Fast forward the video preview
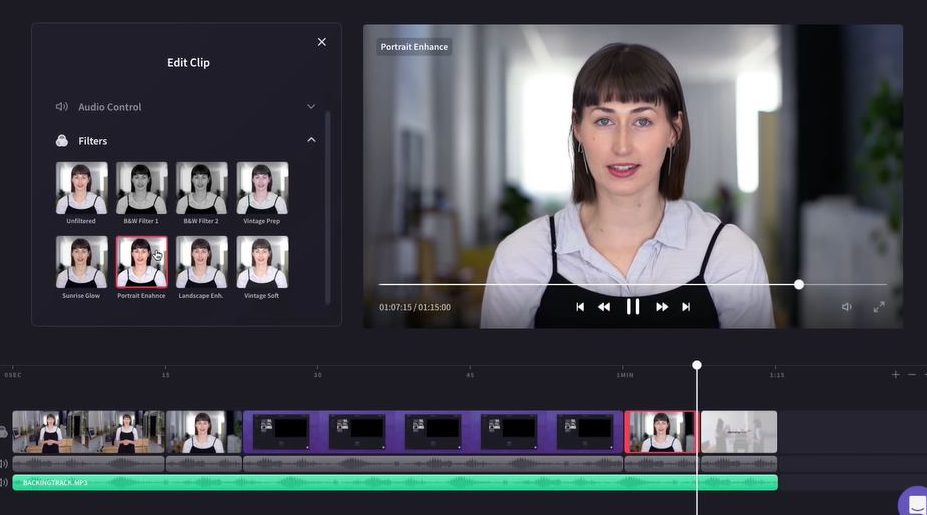Image resolution: width=927 pixels, height=515 pixels. tap(662, 307)
